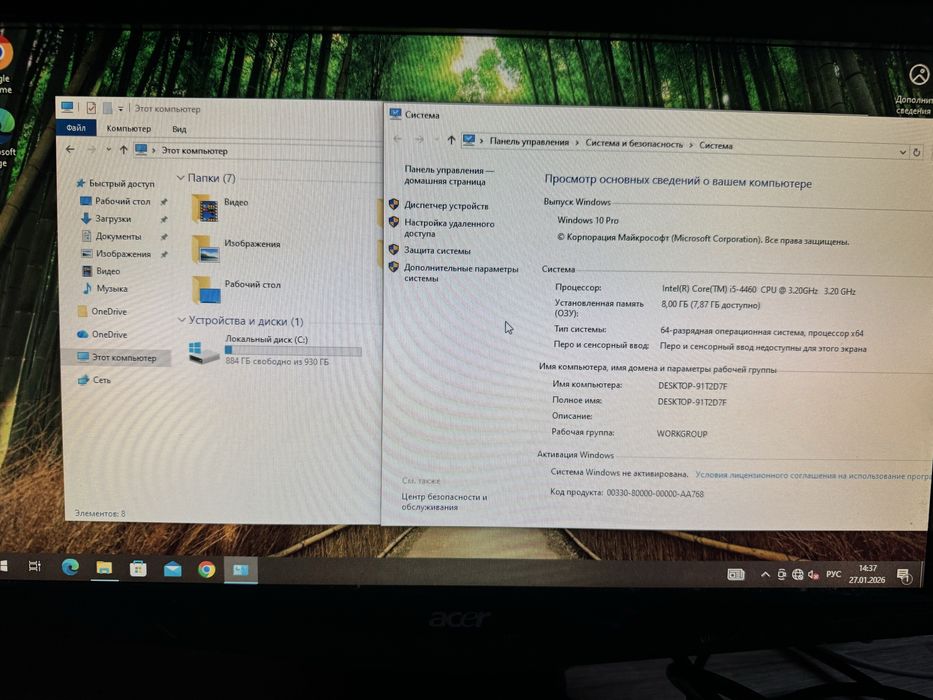933x700 pixels.
Task: Open recent locations dropdown in Explorer
Action: coord(108,149)
